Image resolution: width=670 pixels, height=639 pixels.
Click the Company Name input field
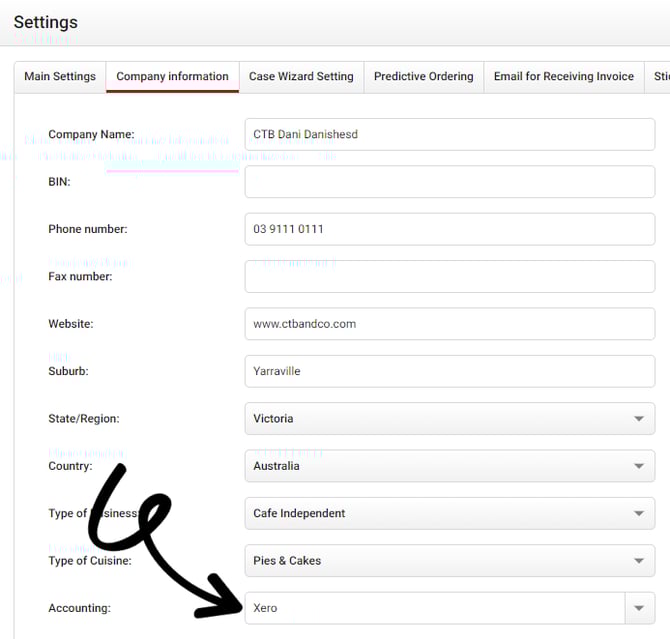[x=450, y=134]
